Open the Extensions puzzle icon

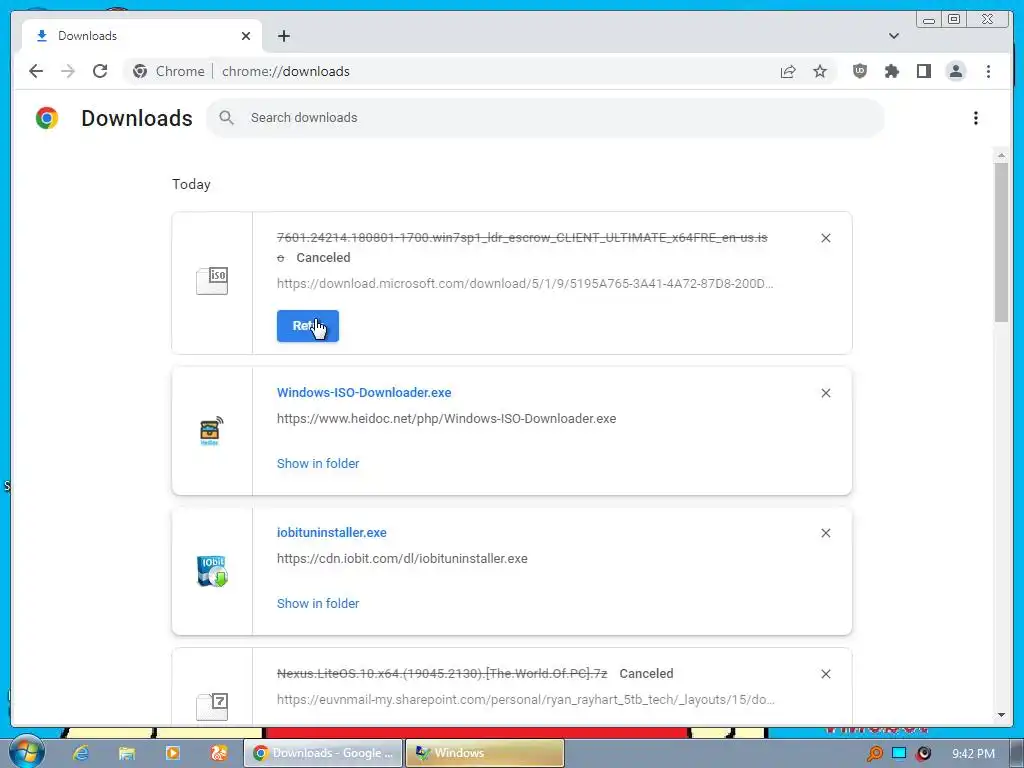[x=892, y=71]
